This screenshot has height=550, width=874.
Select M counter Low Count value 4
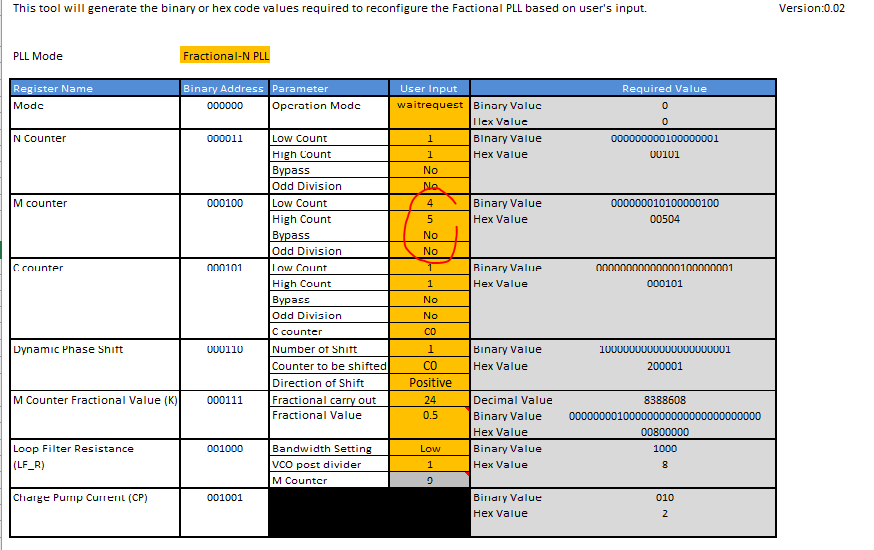click(x=430, y=203)
